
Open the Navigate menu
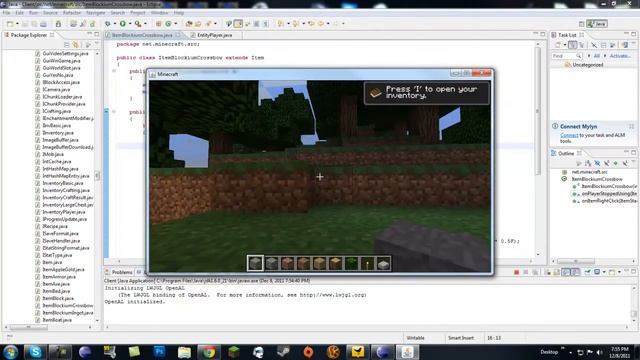point(96,13)
